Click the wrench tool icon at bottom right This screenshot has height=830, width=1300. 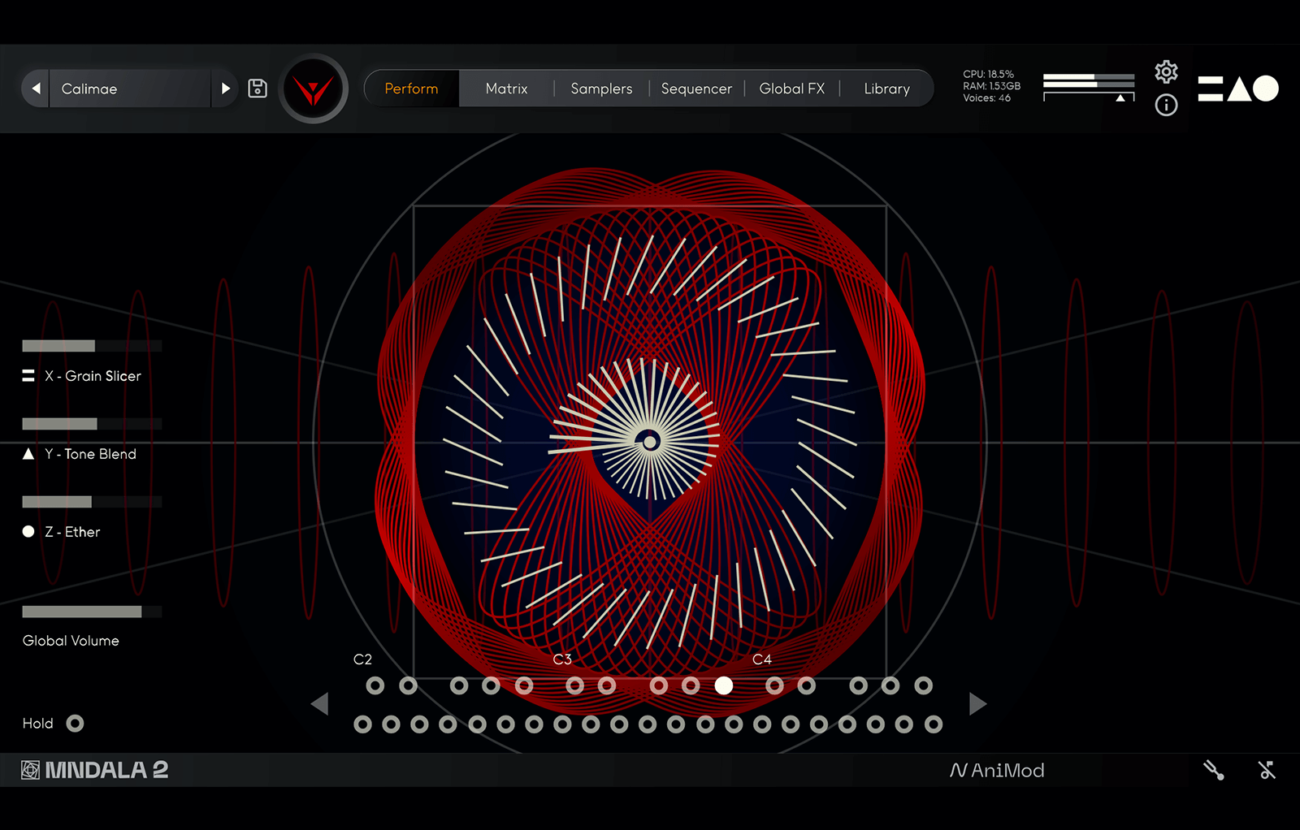(x=1214, y=770)
